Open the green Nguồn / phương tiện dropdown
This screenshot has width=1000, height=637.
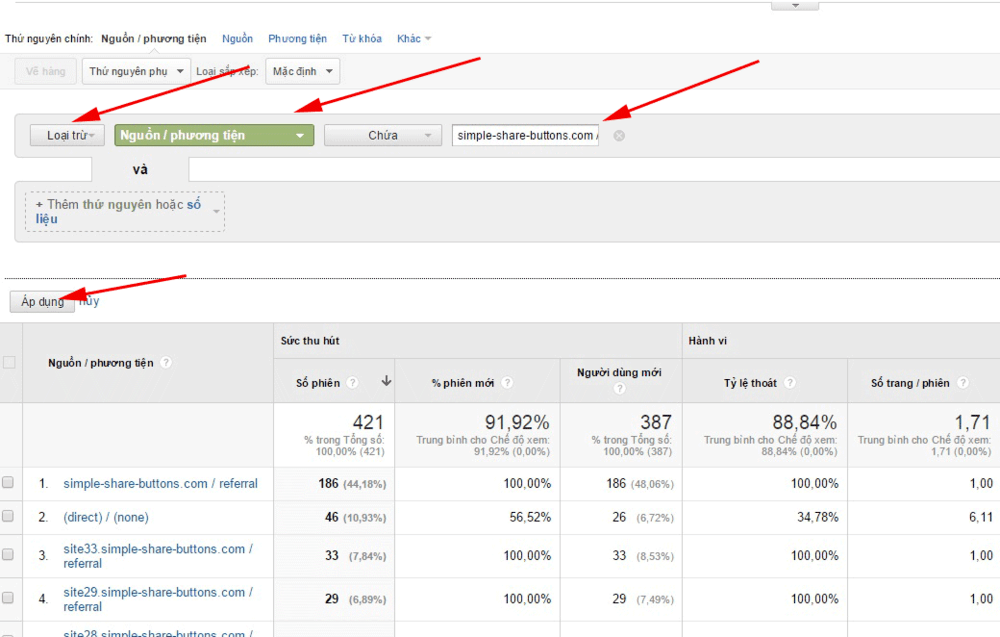pos(214,135)
